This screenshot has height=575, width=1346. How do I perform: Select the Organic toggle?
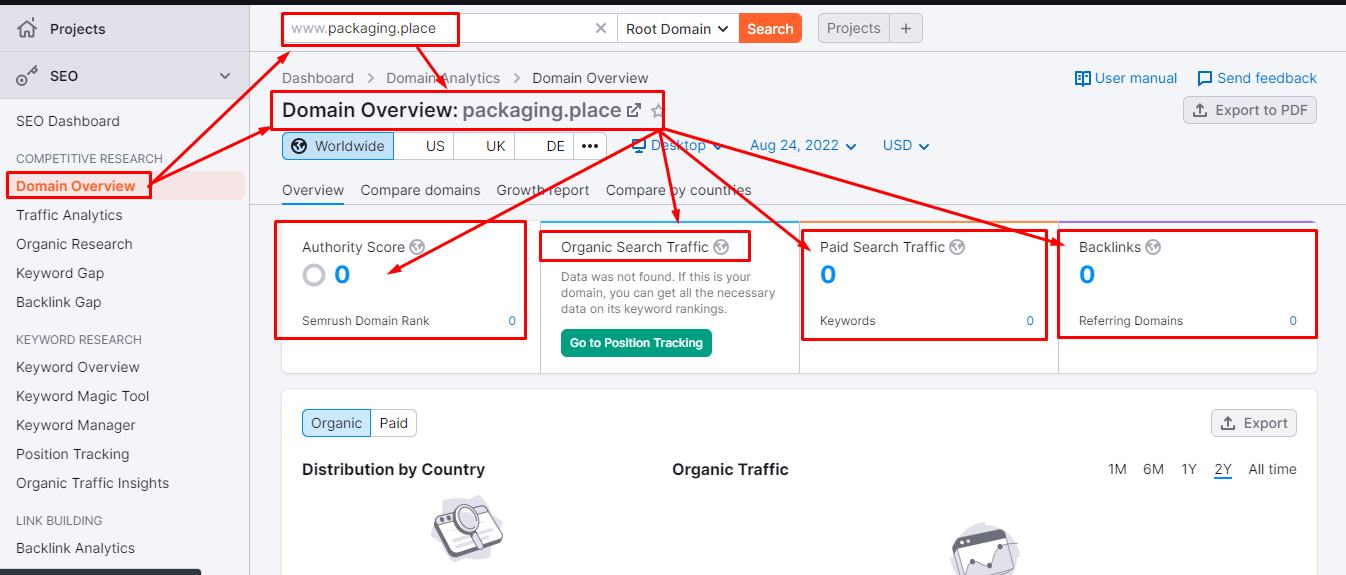point(336,423)
